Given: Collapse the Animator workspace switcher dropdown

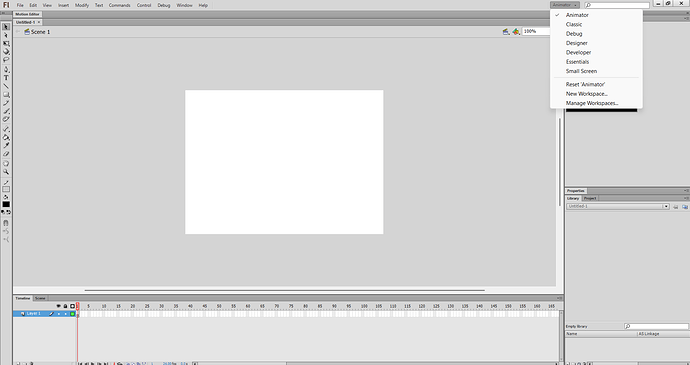Looking at the screenshot, I should click(565, 5).
